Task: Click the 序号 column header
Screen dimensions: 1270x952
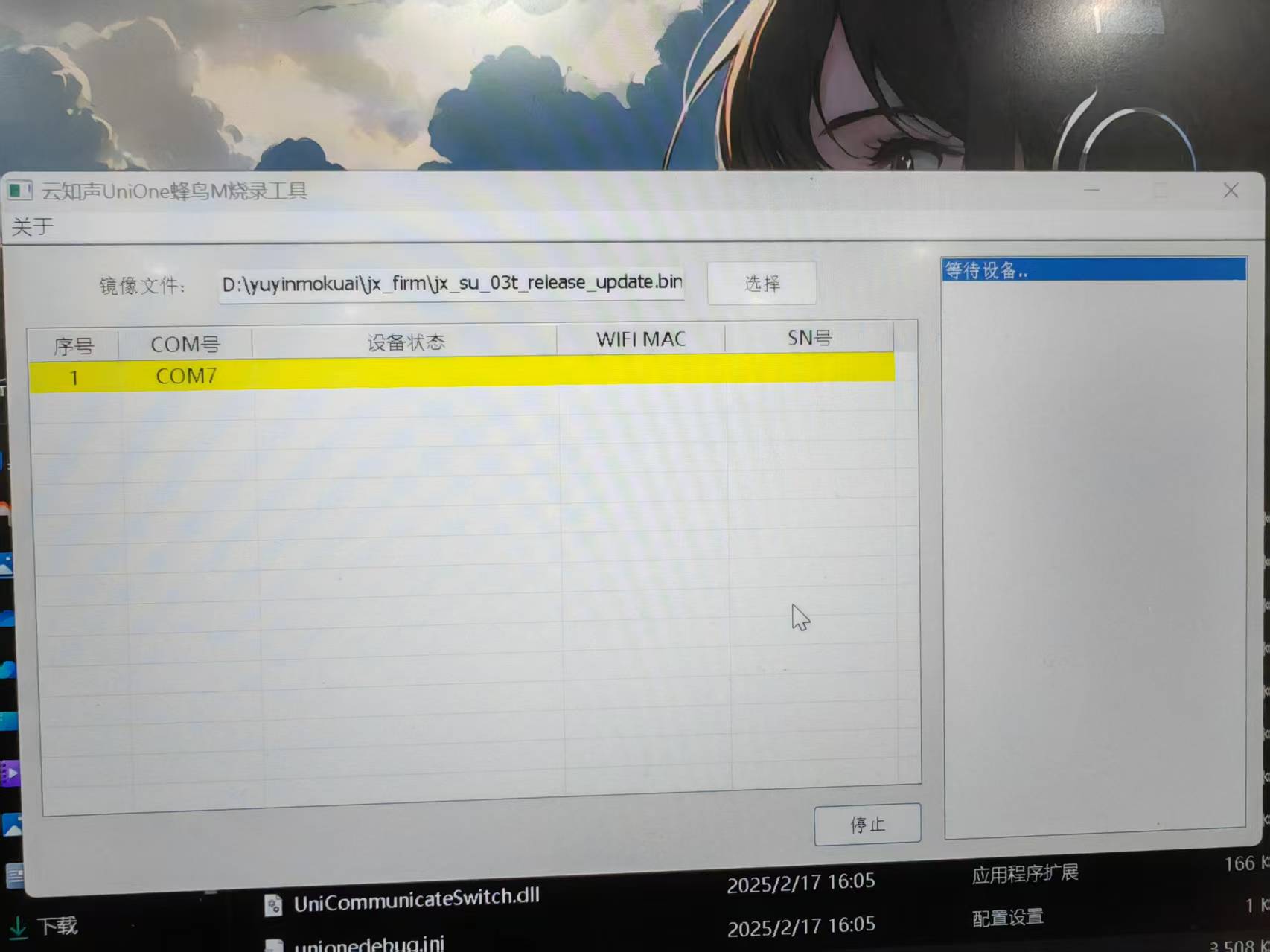Action: (74, 345)
